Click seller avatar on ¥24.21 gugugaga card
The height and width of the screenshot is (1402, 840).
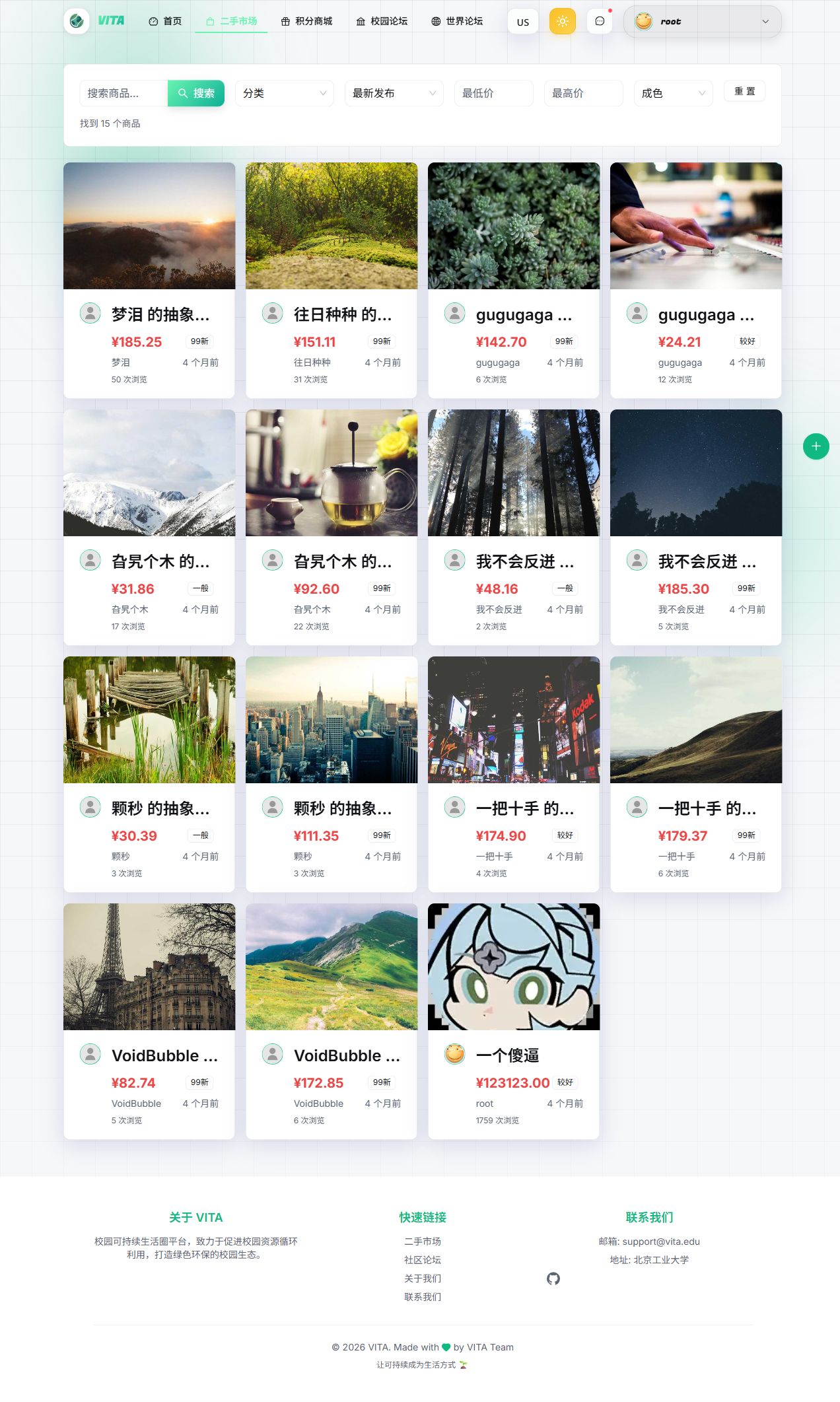point(637,313)
